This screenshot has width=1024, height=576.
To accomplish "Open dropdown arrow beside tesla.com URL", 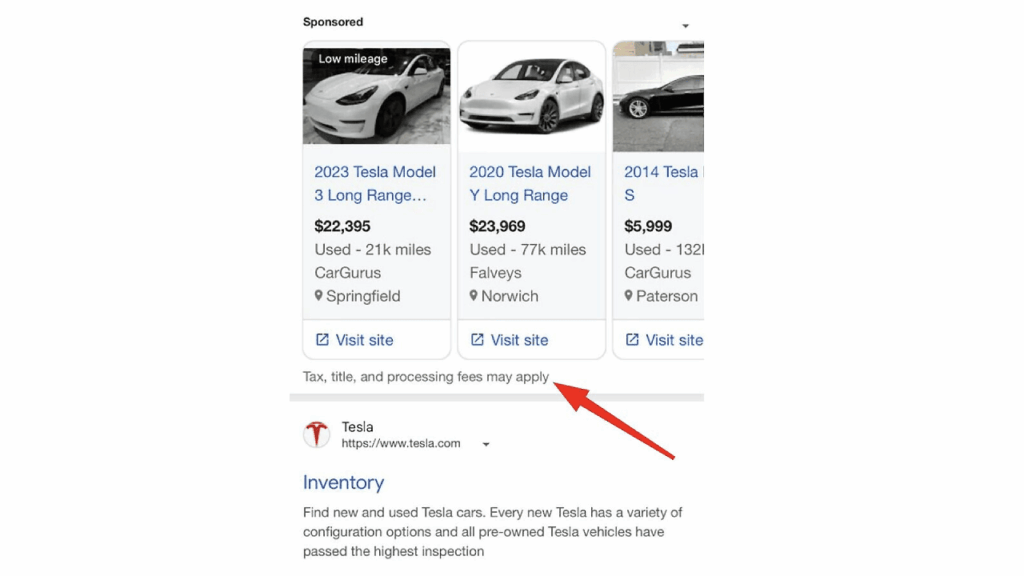I will point(486,444).
